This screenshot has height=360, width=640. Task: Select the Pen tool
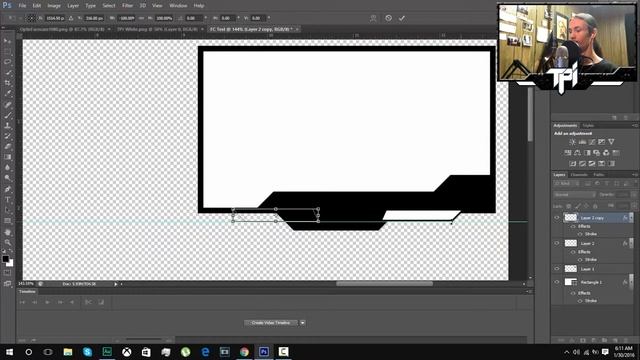[7, 189]
